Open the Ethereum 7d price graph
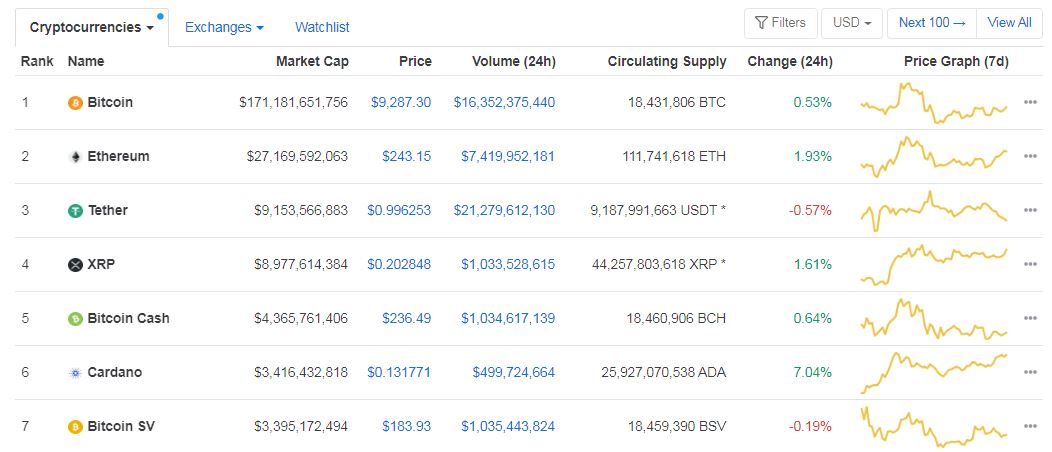The width and height of the screenshot is (1052, 452). 934,156
